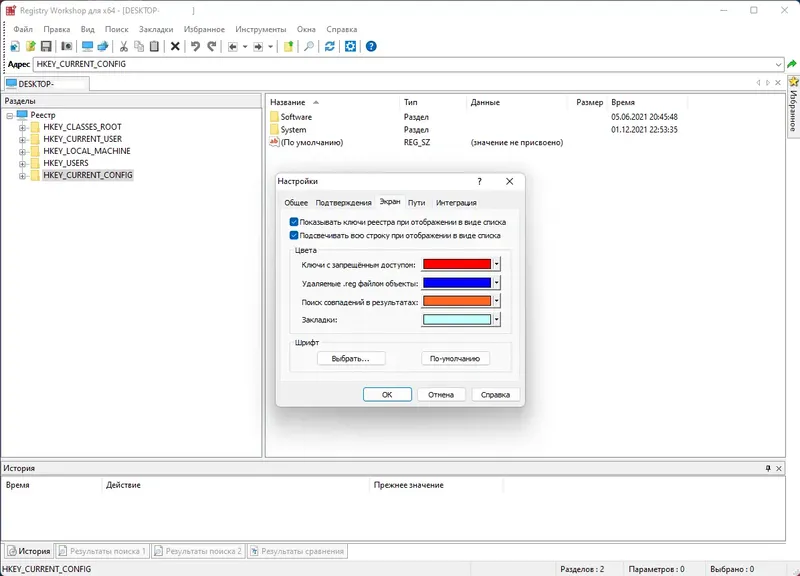The image size is (800, 576).
Task: Click the undo arrow icon
Action: pyautogui.click(x=195, y=46)
